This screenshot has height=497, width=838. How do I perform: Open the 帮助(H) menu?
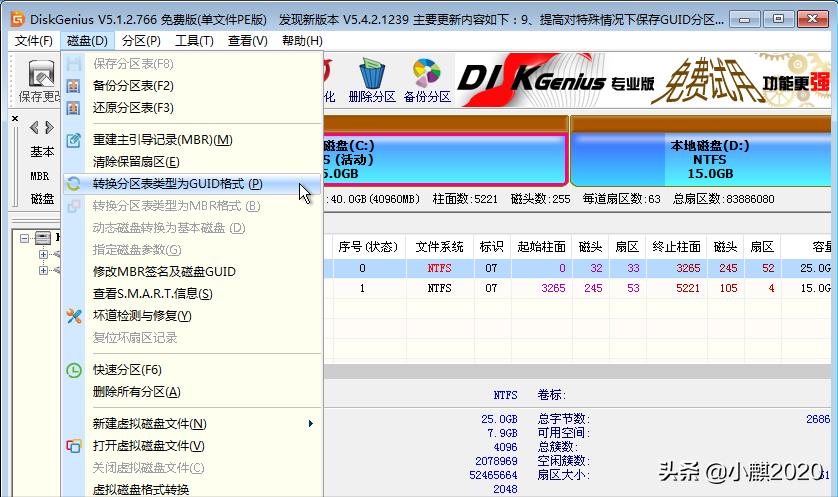click(x=302, y=41)
